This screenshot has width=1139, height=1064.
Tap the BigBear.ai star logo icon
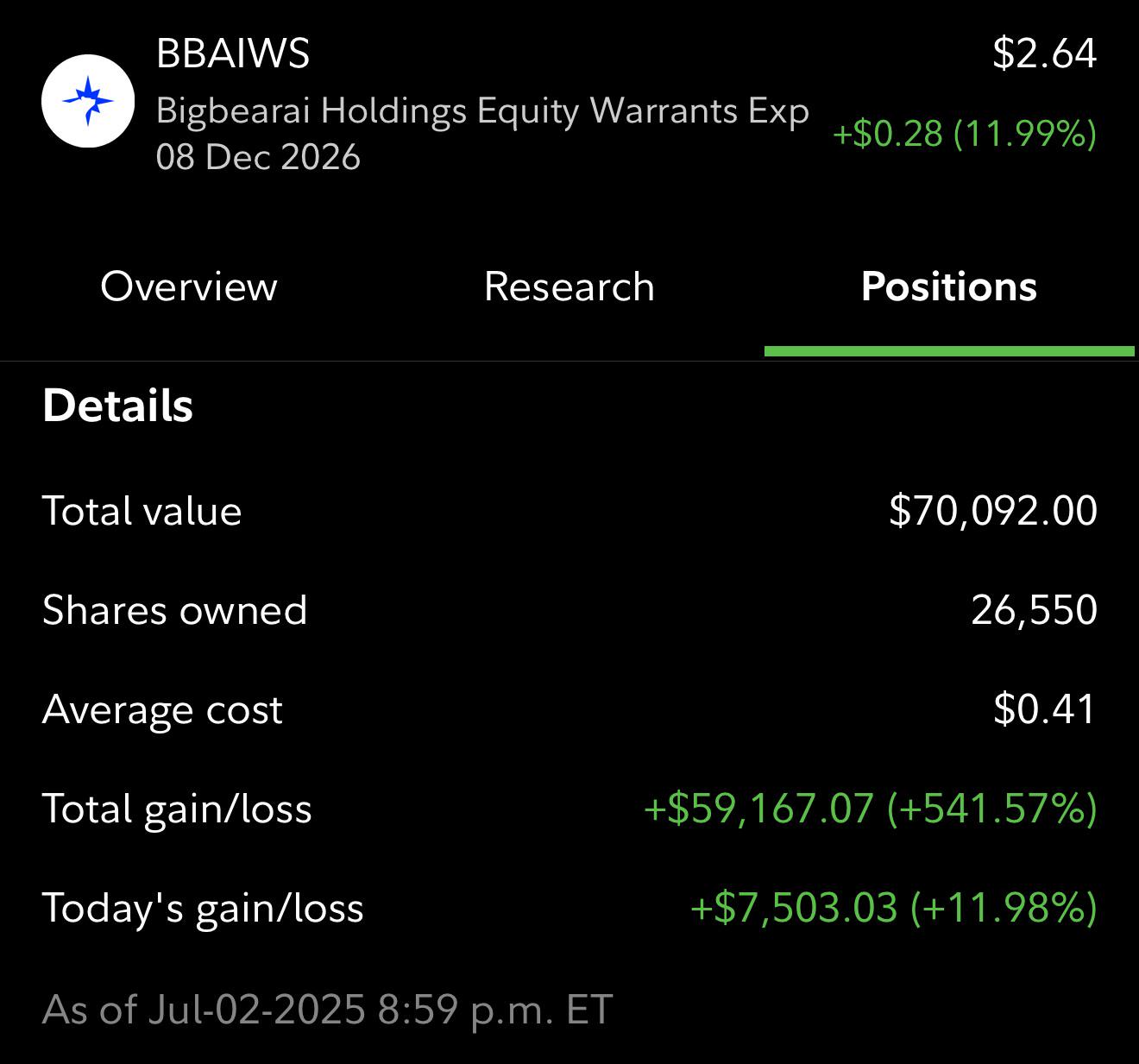pos(88,101)
